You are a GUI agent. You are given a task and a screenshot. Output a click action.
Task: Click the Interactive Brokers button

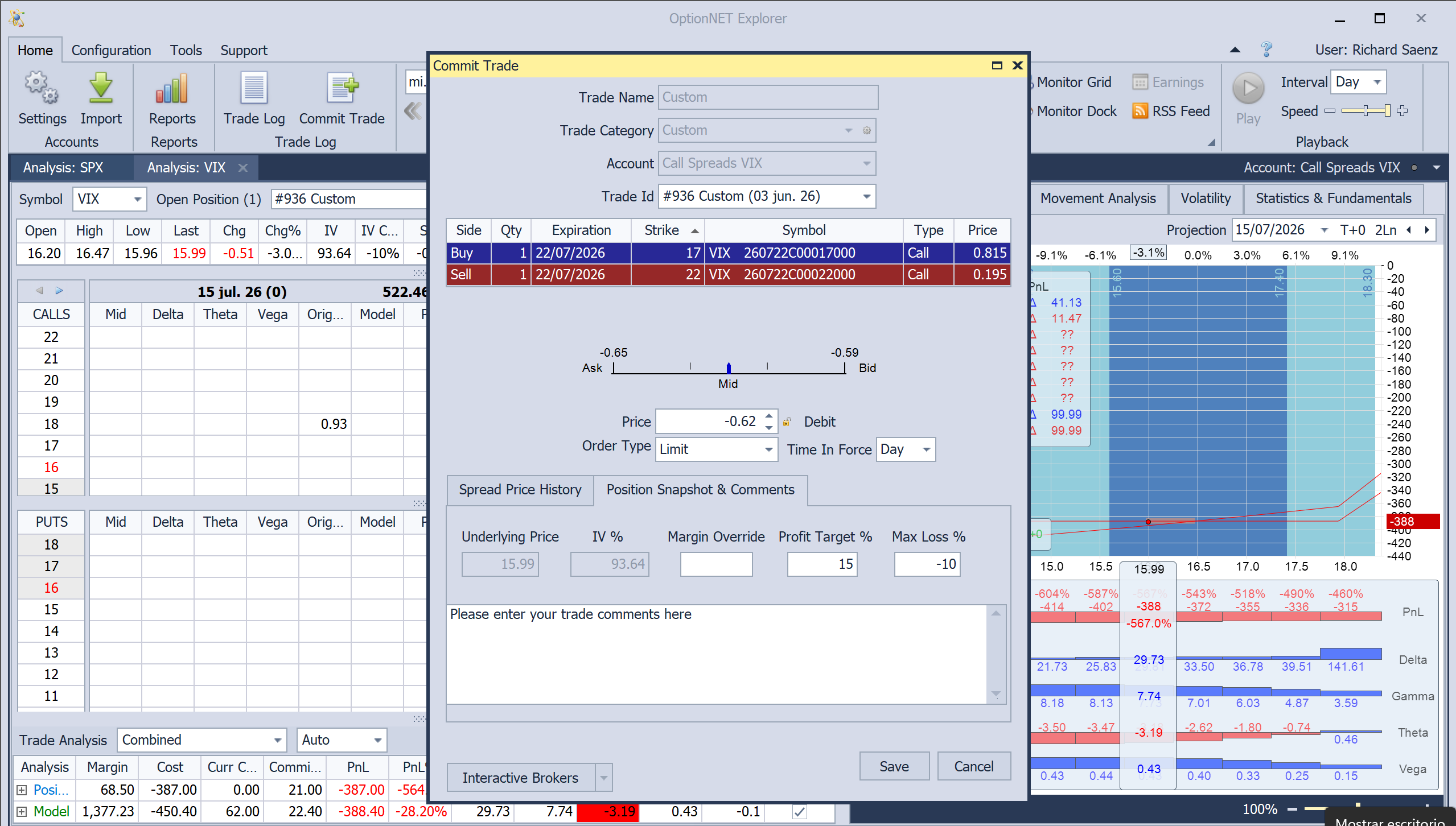[520, 778]
